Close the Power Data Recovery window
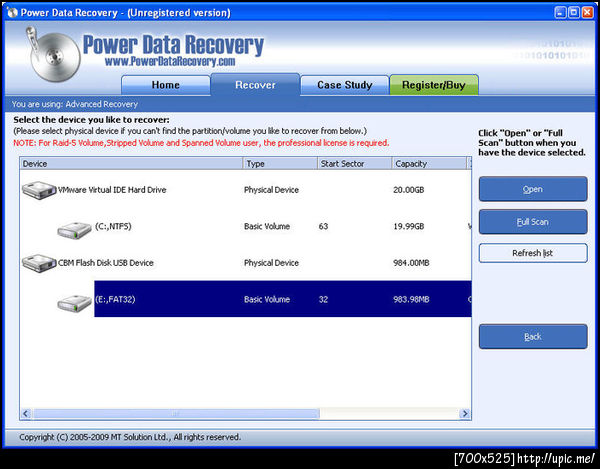 (587, 13)
